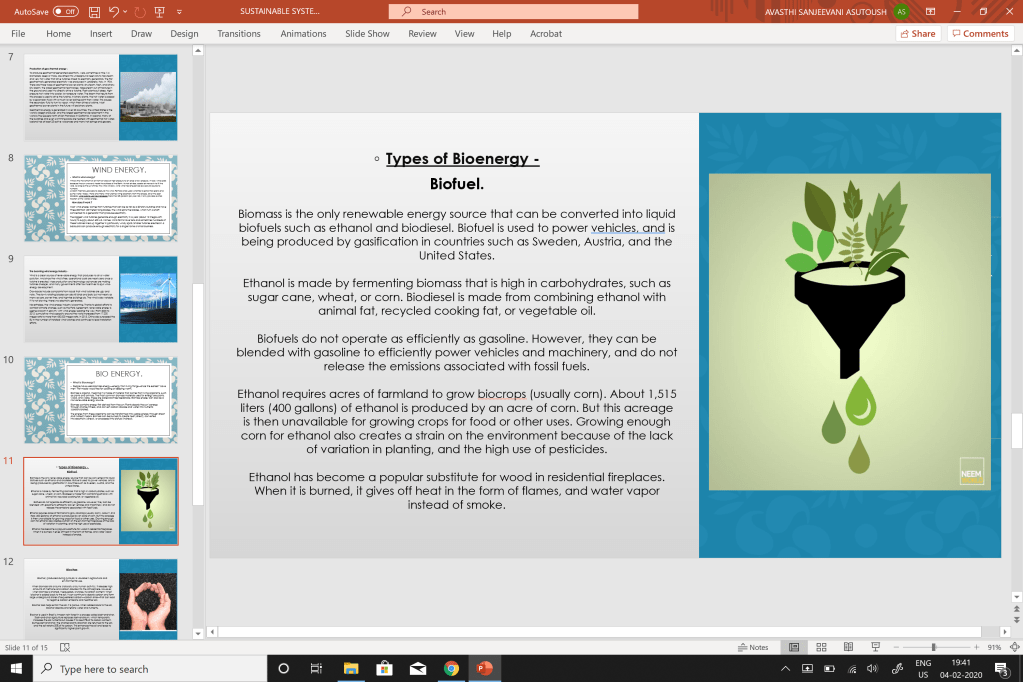Open Reading View from status bar
Image resolution: width=1023 pixels, height=682 pixels.
point(848,647)
